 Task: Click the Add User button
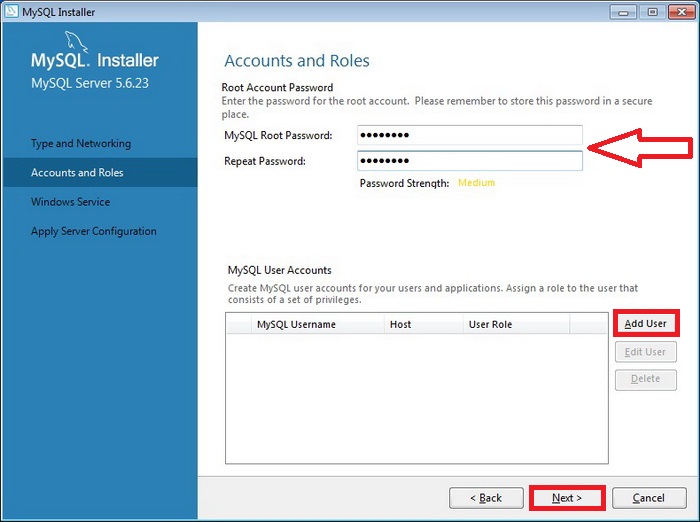[646, 323]
